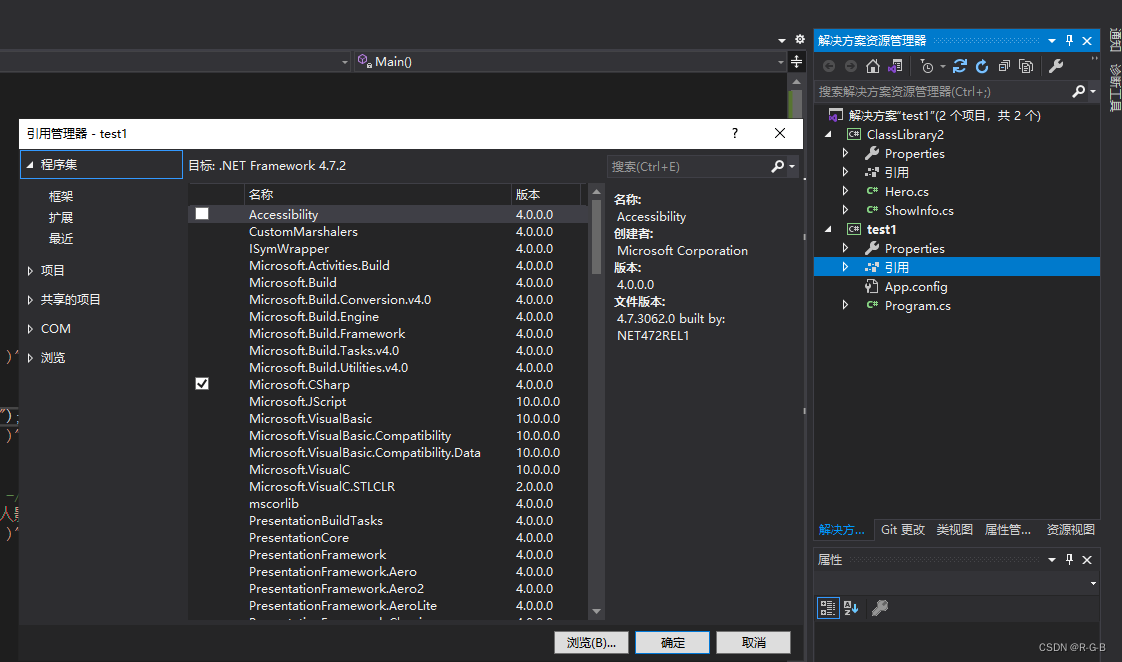The width and height of the screenshot is (1122, 662).
Task: Click the App.config file icon
Action: tap(872, 286)
